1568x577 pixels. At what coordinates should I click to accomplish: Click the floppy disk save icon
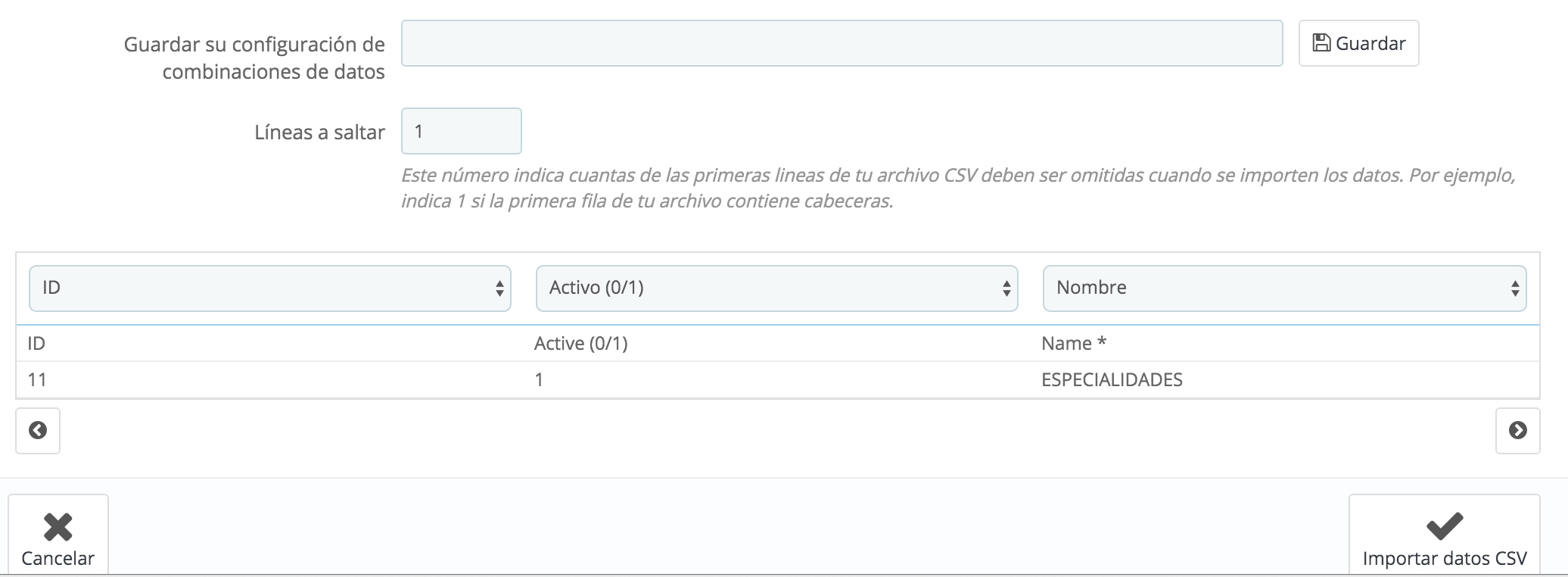(1321, 43)
